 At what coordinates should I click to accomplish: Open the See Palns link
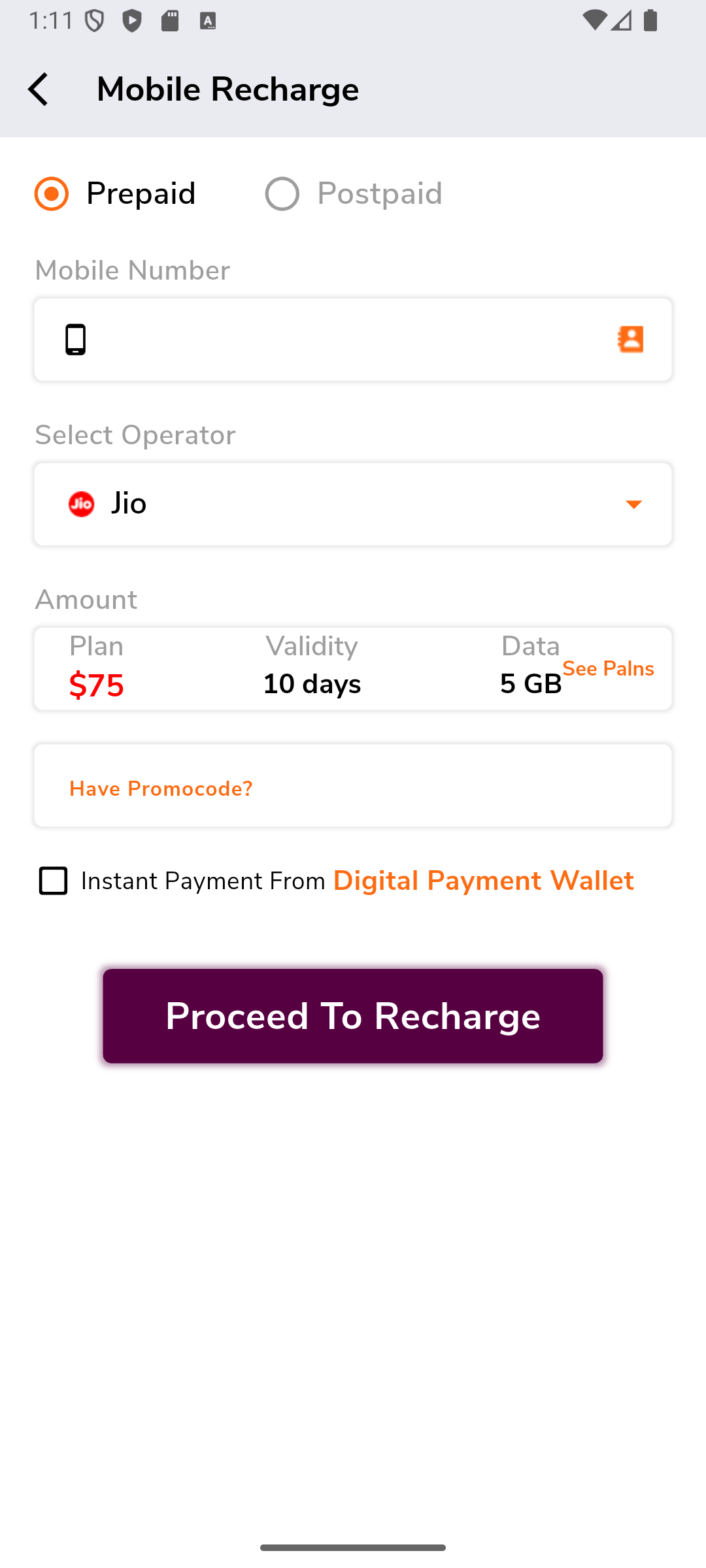pos(608,669)
